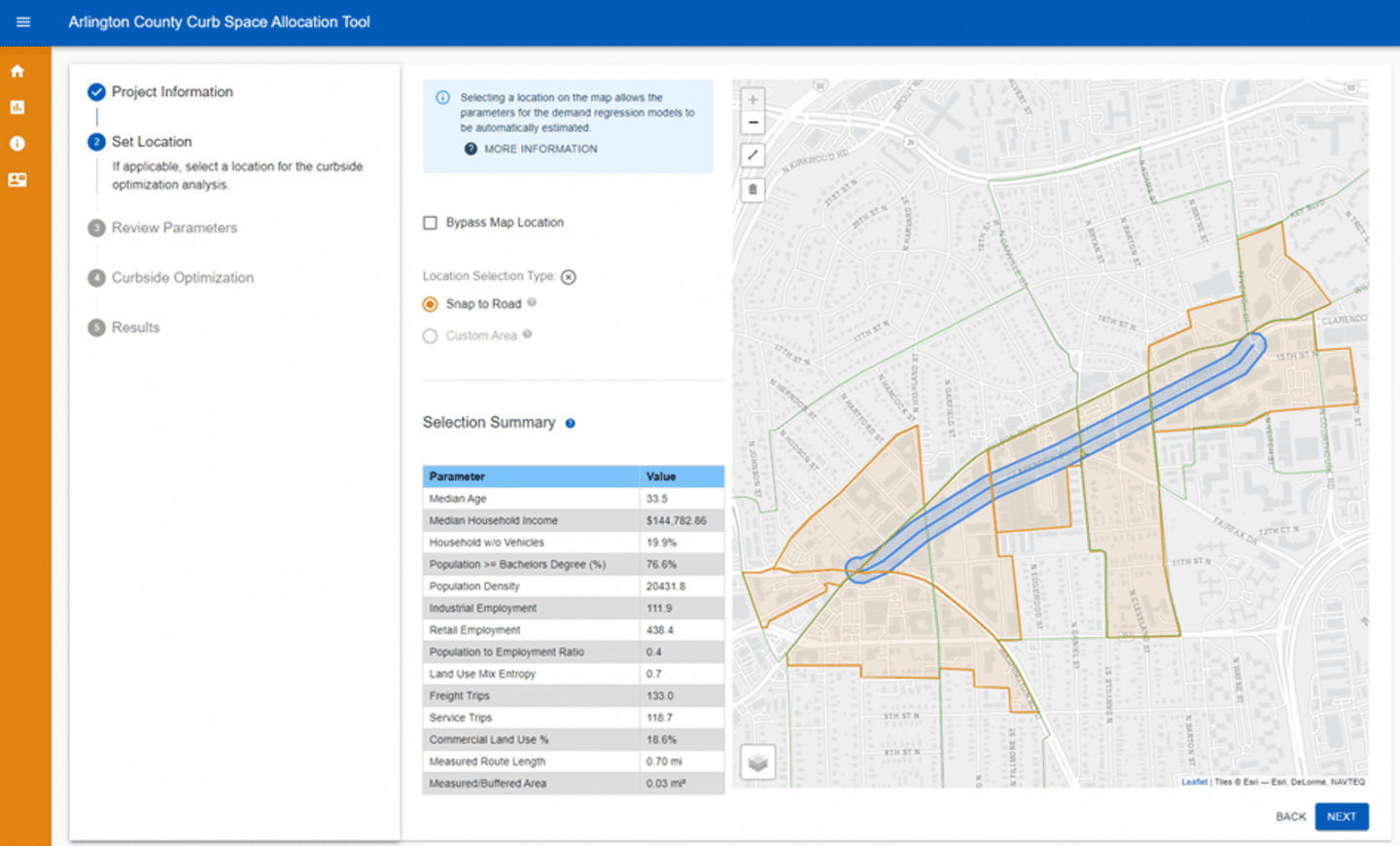1400x846 pixels.
Task: Zoom out on the map
Action: click(752, 122)
